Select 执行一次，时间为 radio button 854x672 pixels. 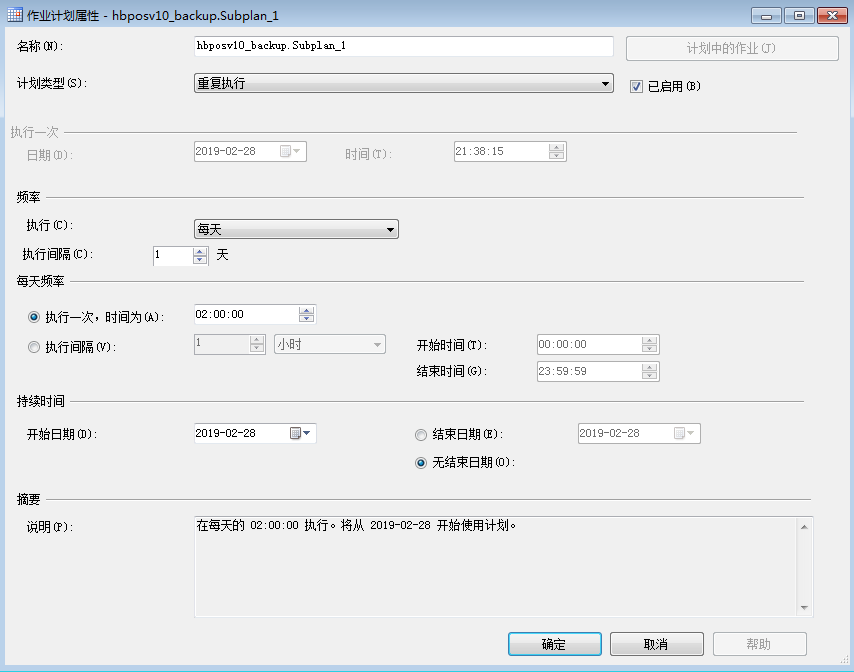[x=34, y=317]
